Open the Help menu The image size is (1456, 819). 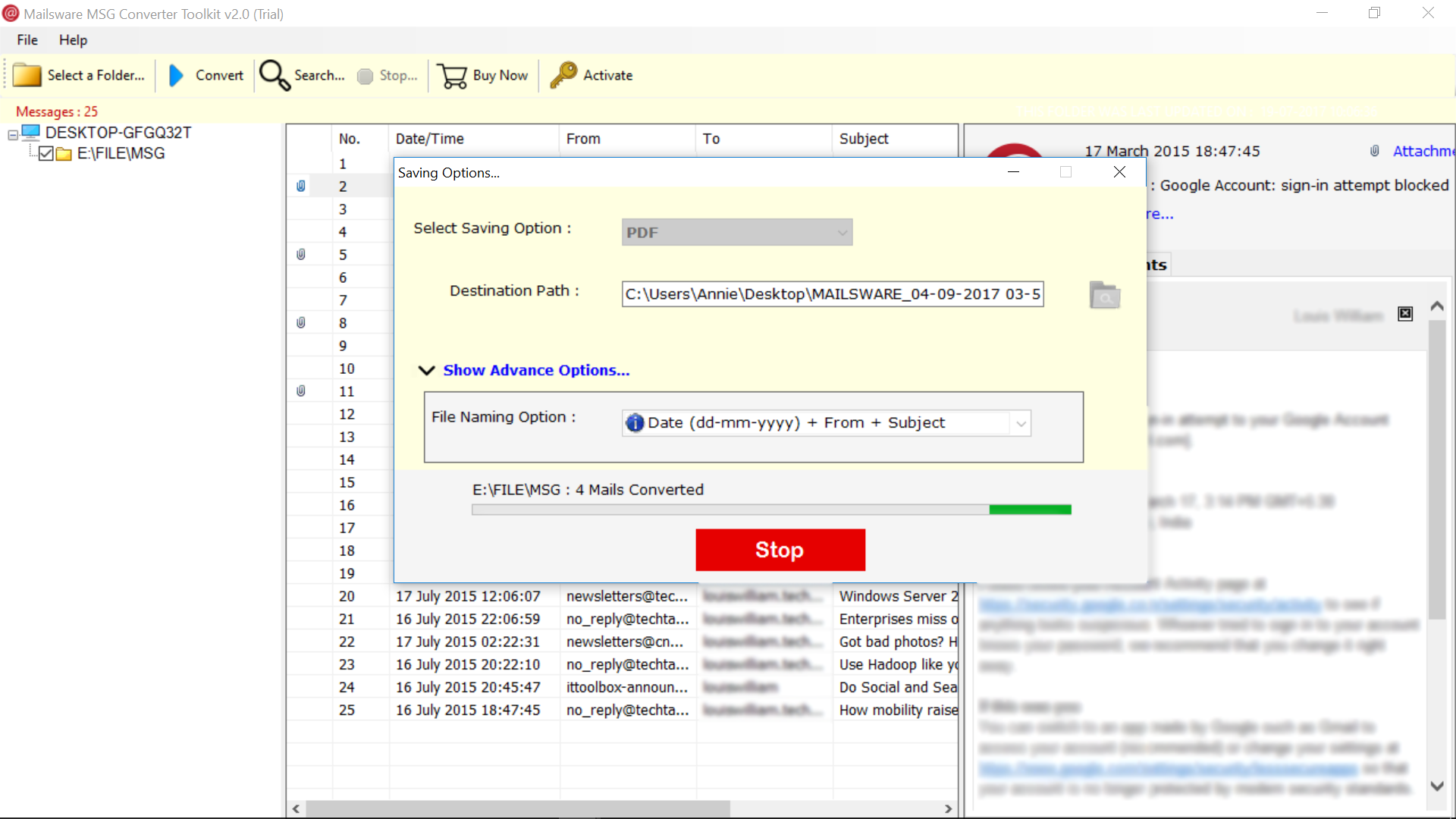point(74,40)
